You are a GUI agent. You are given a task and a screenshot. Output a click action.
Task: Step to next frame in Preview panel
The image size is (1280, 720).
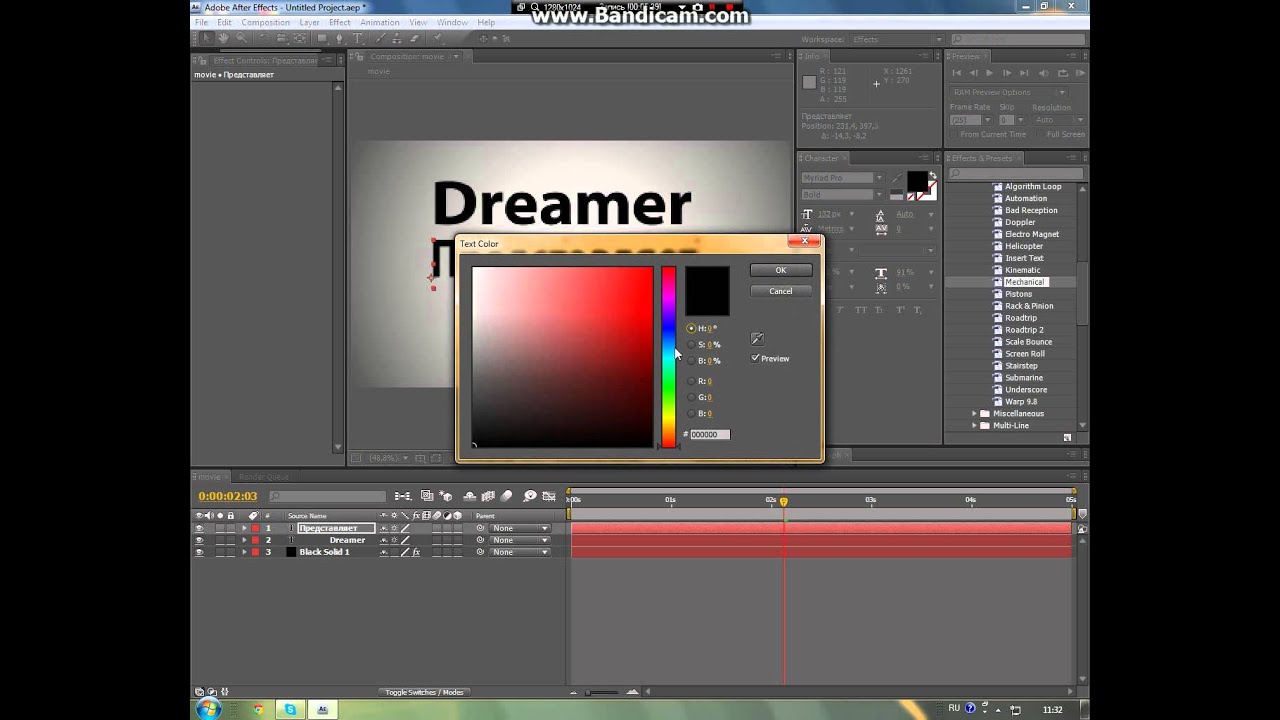pyautogui.click(x=1007, y=73)
